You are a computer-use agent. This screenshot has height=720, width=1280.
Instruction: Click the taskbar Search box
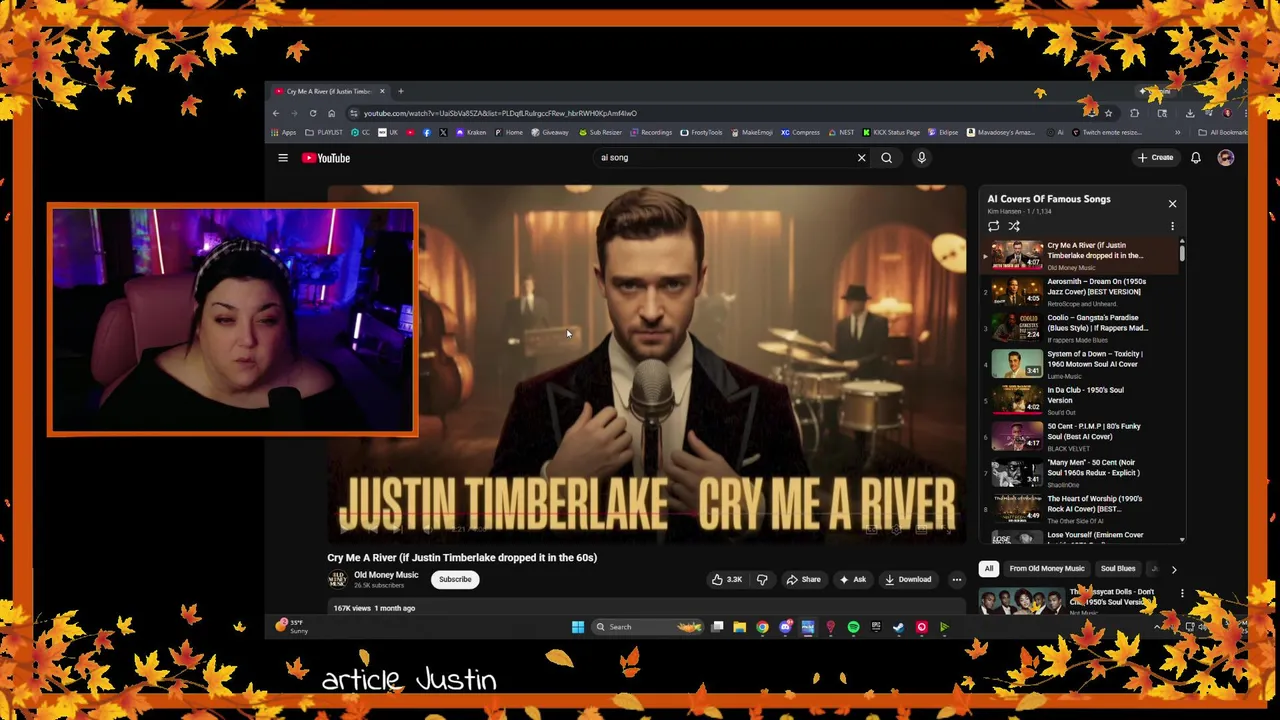[648, 627]
